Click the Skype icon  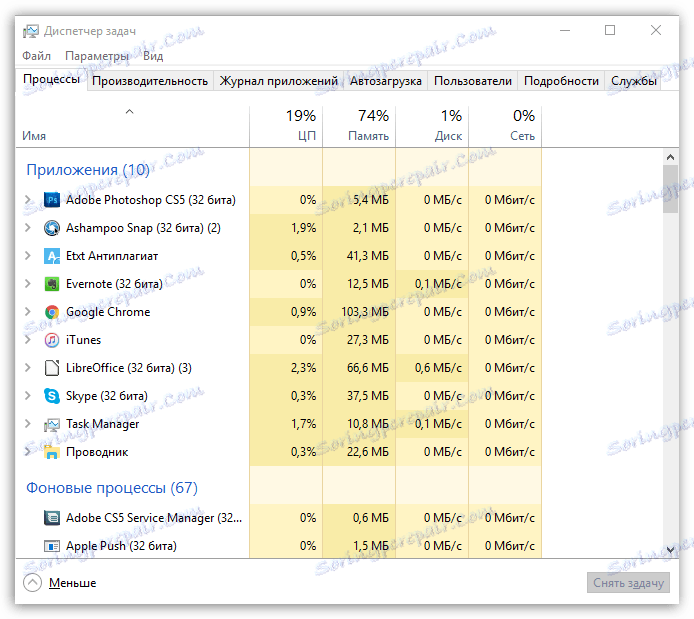(52, 396)
